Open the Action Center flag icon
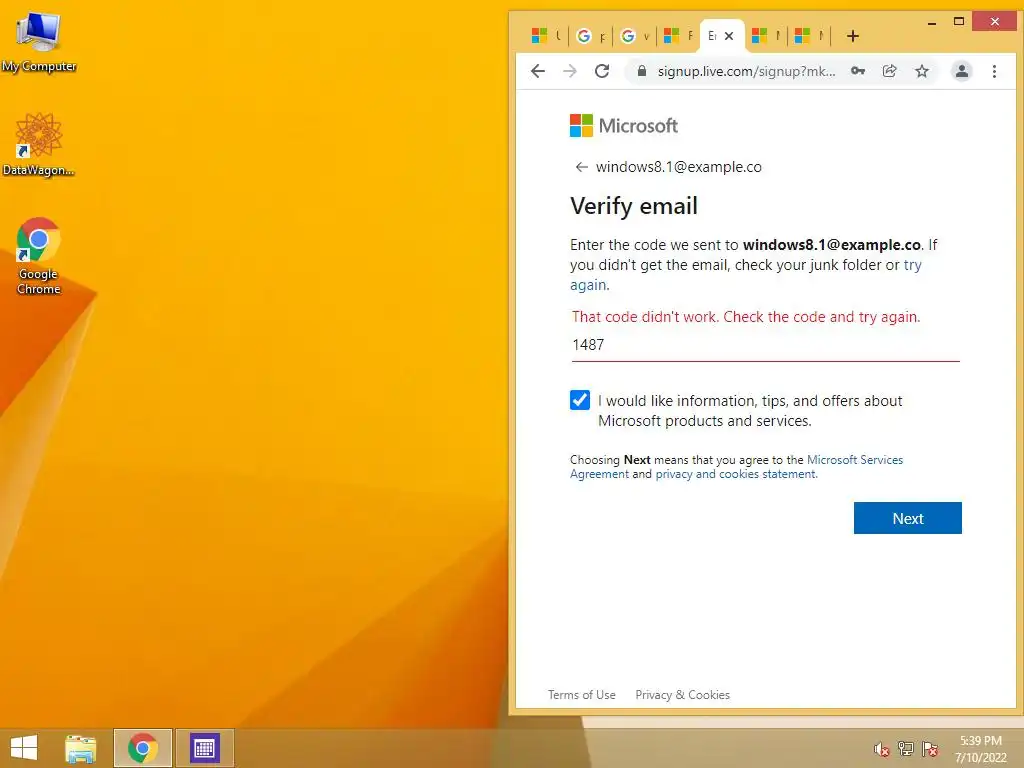1024x768 pixels. coord(930,749)
